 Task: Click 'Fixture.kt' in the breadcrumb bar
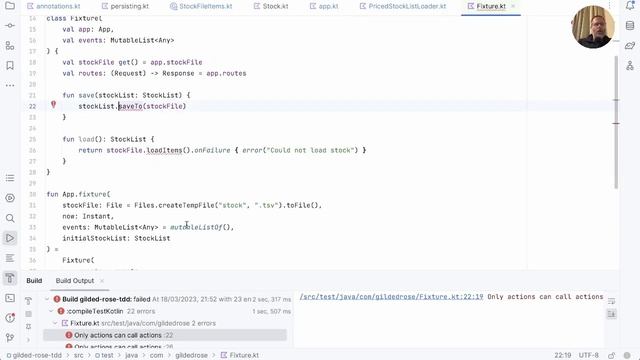pyautogui.click(x=240, y=355)
